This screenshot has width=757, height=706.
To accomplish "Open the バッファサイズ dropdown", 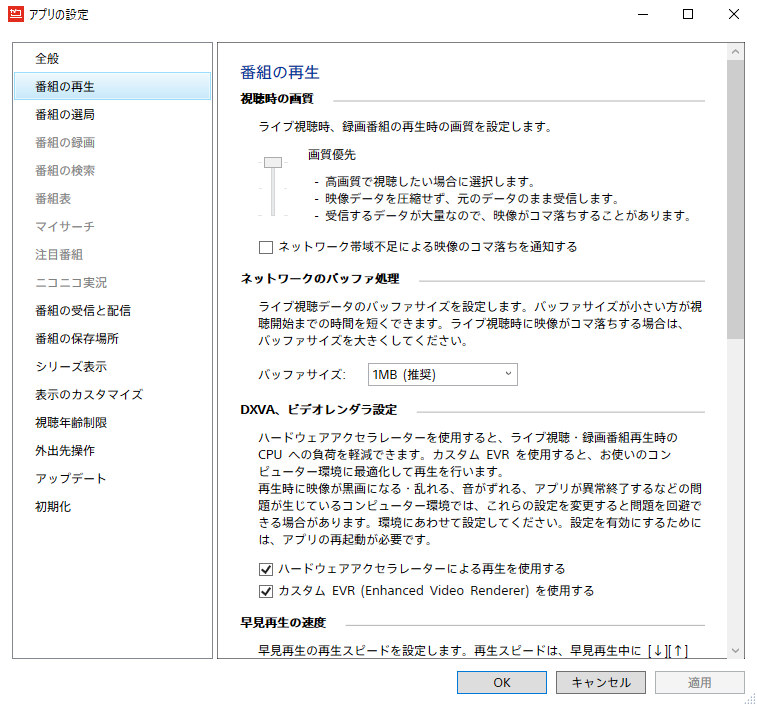I will click(x=442, y=375).
